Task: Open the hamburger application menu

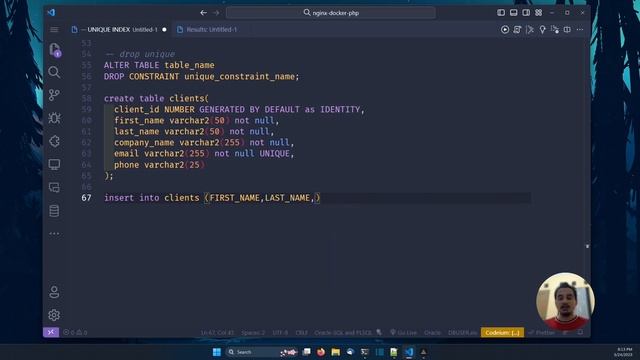Action: [54, 29]
